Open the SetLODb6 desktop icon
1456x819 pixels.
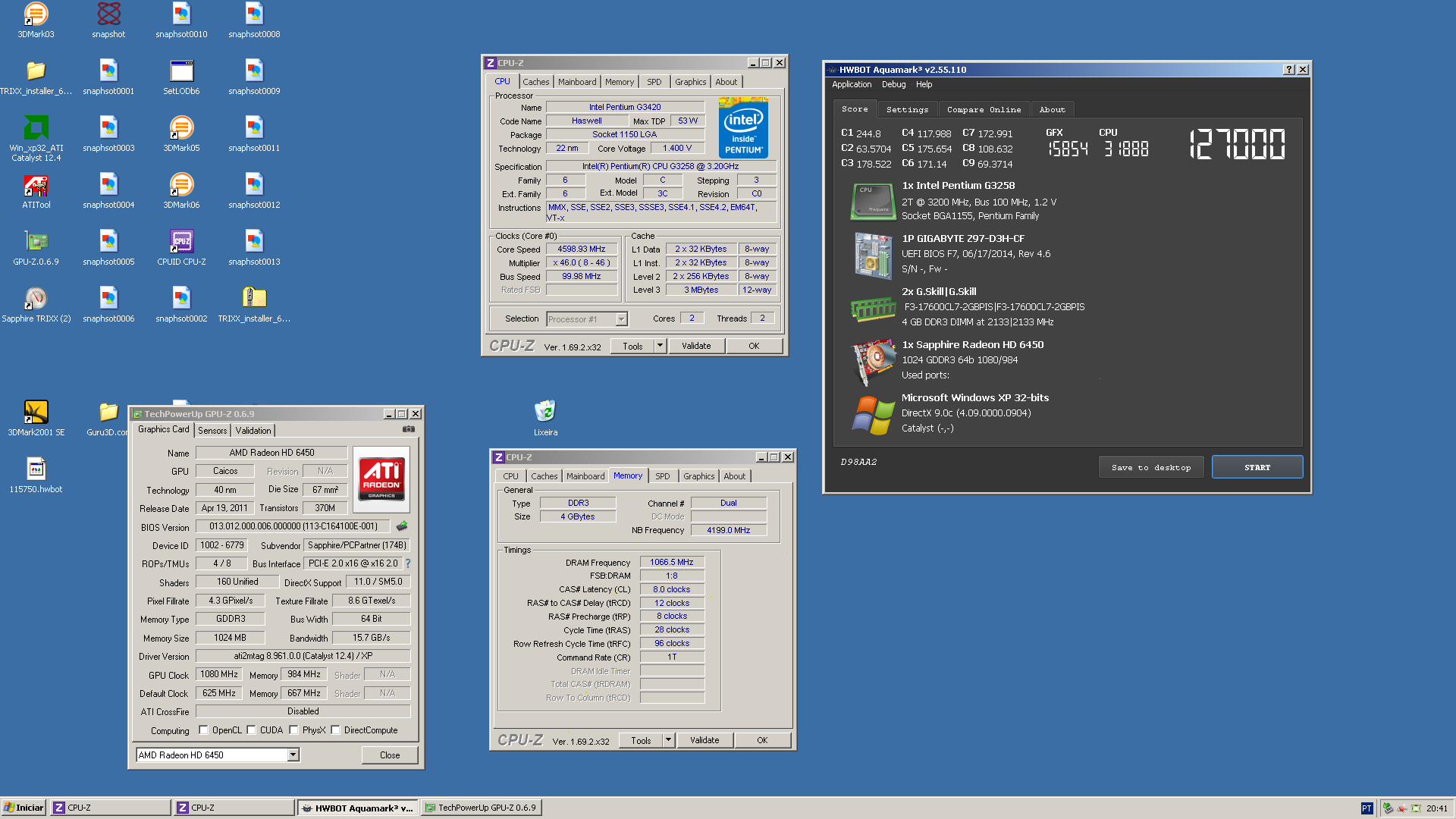tap(181, 71)
